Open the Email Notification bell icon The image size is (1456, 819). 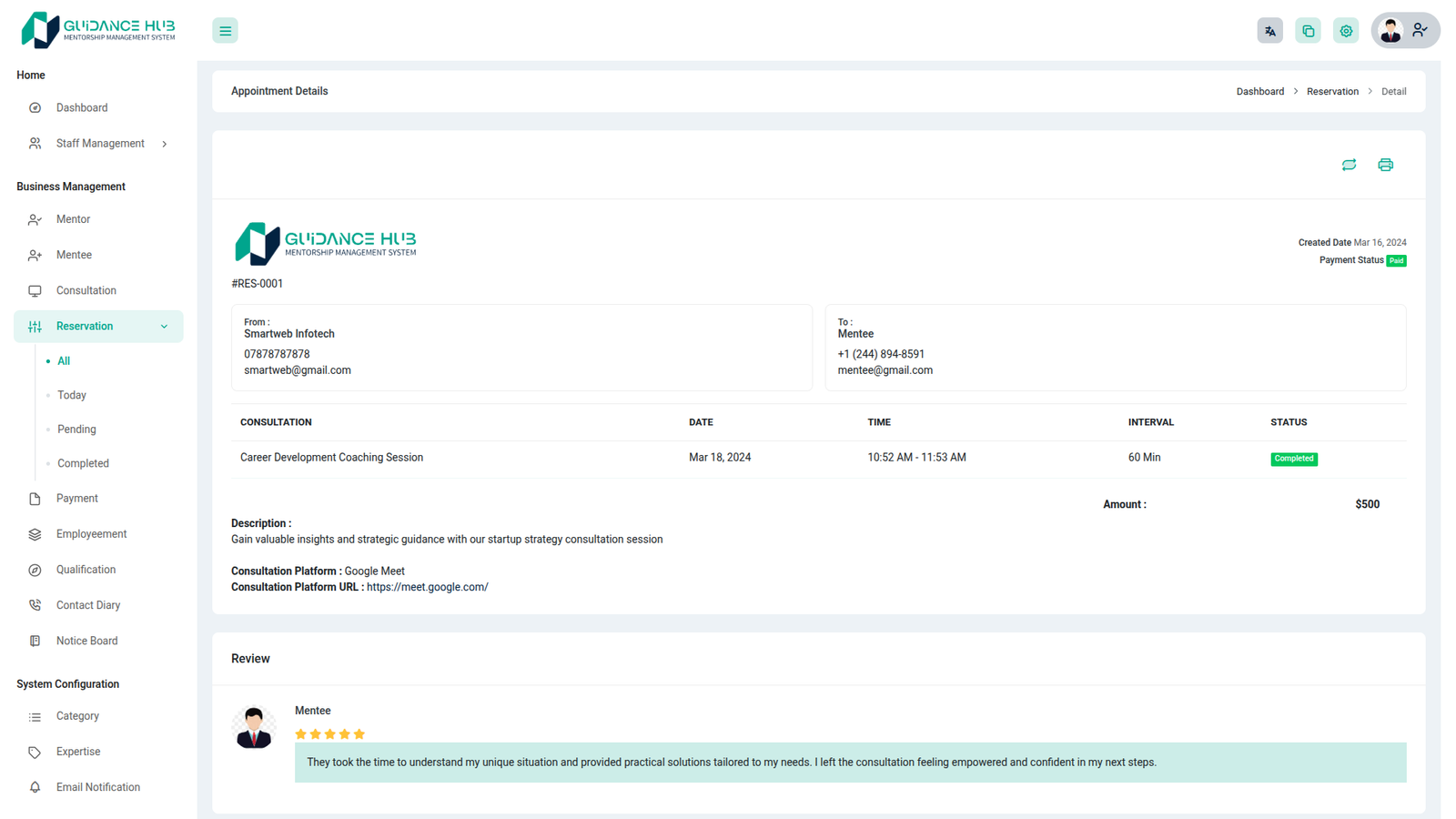35,787
